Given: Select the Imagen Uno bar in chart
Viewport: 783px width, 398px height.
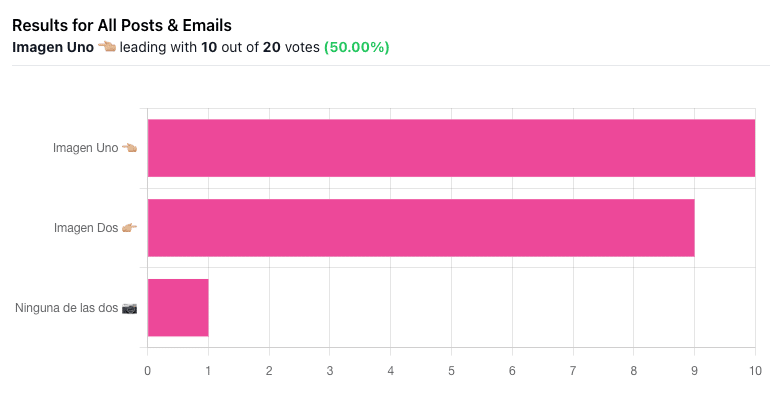Looking at the screenshot, I should 451,148.
